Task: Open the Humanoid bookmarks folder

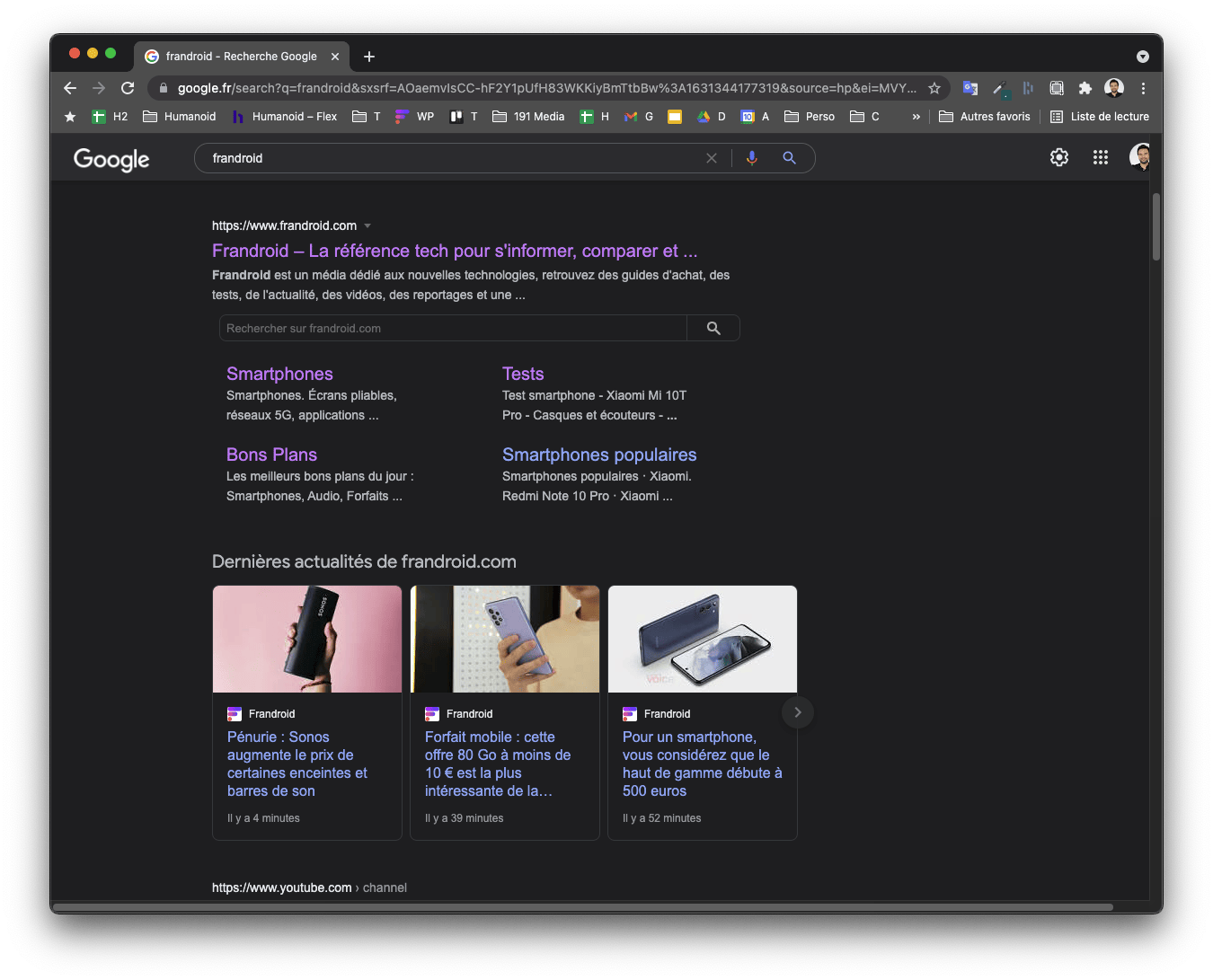Action: point(180,117)
